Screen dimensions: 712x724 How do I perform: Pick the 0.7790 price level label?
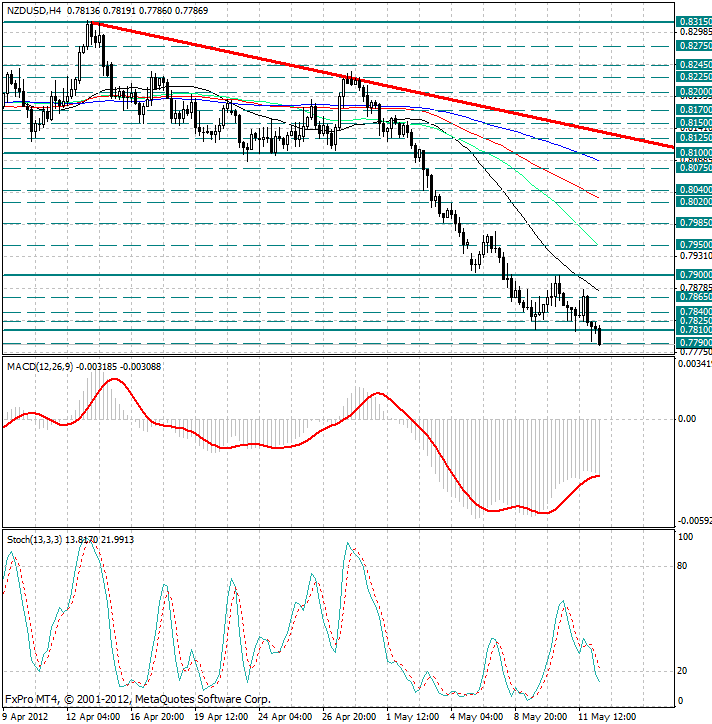(694, 342)
